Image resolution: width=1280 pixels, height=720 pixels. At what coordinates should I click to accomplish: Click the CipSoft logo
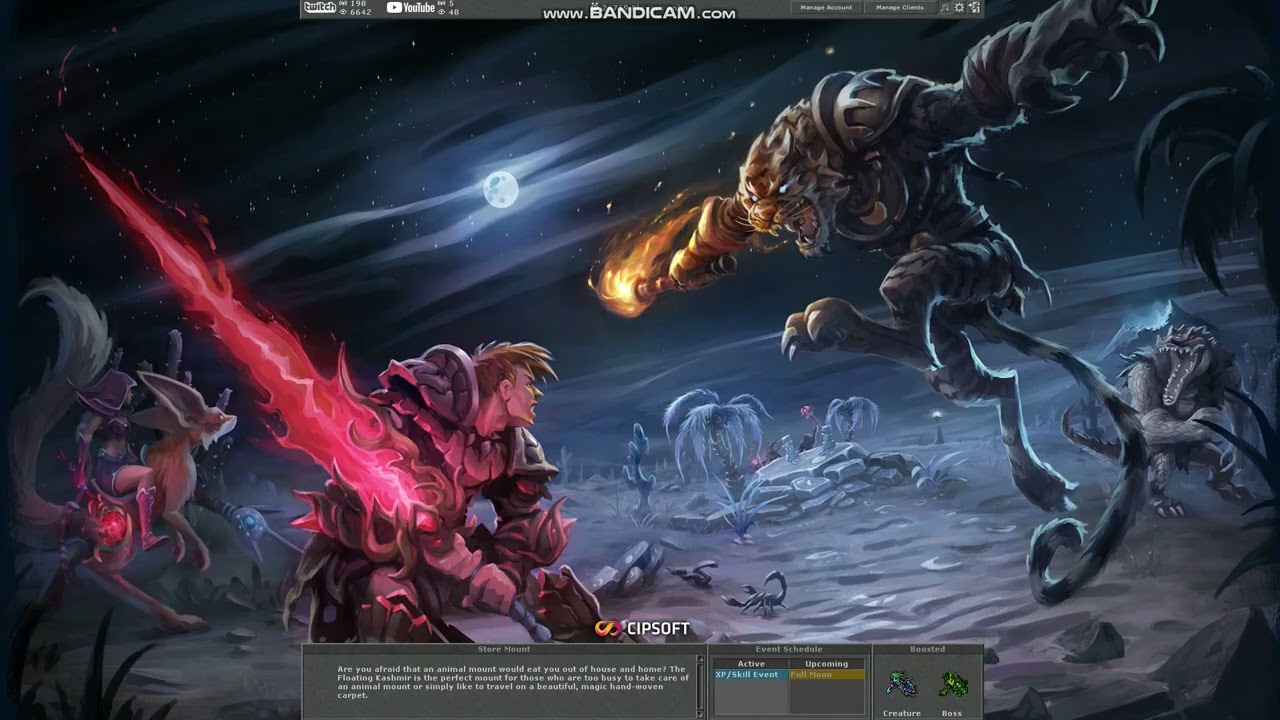[x=642, y=629]
